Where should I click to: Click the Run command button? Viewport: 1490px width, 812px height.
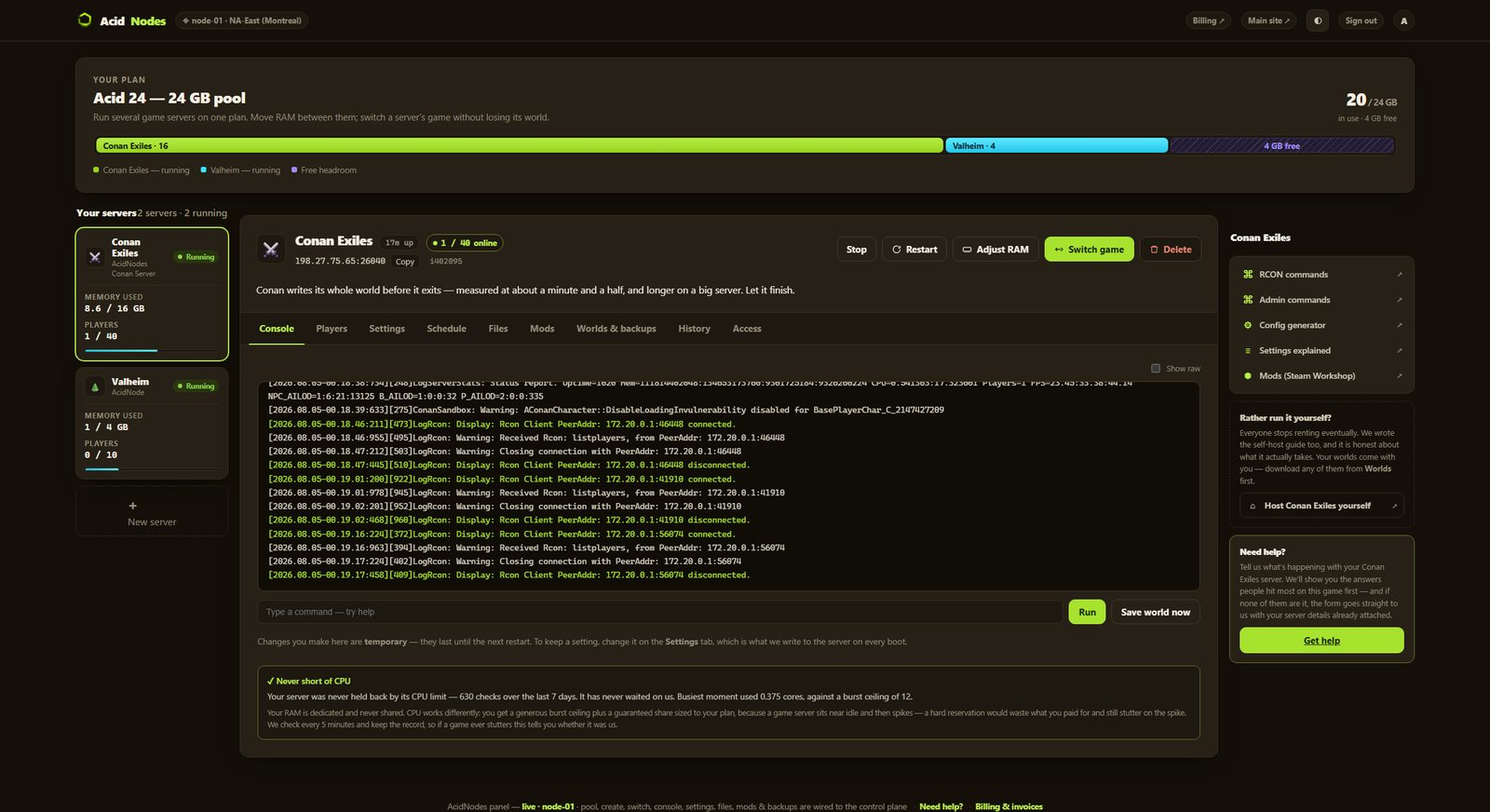(x=1087, y=612)
